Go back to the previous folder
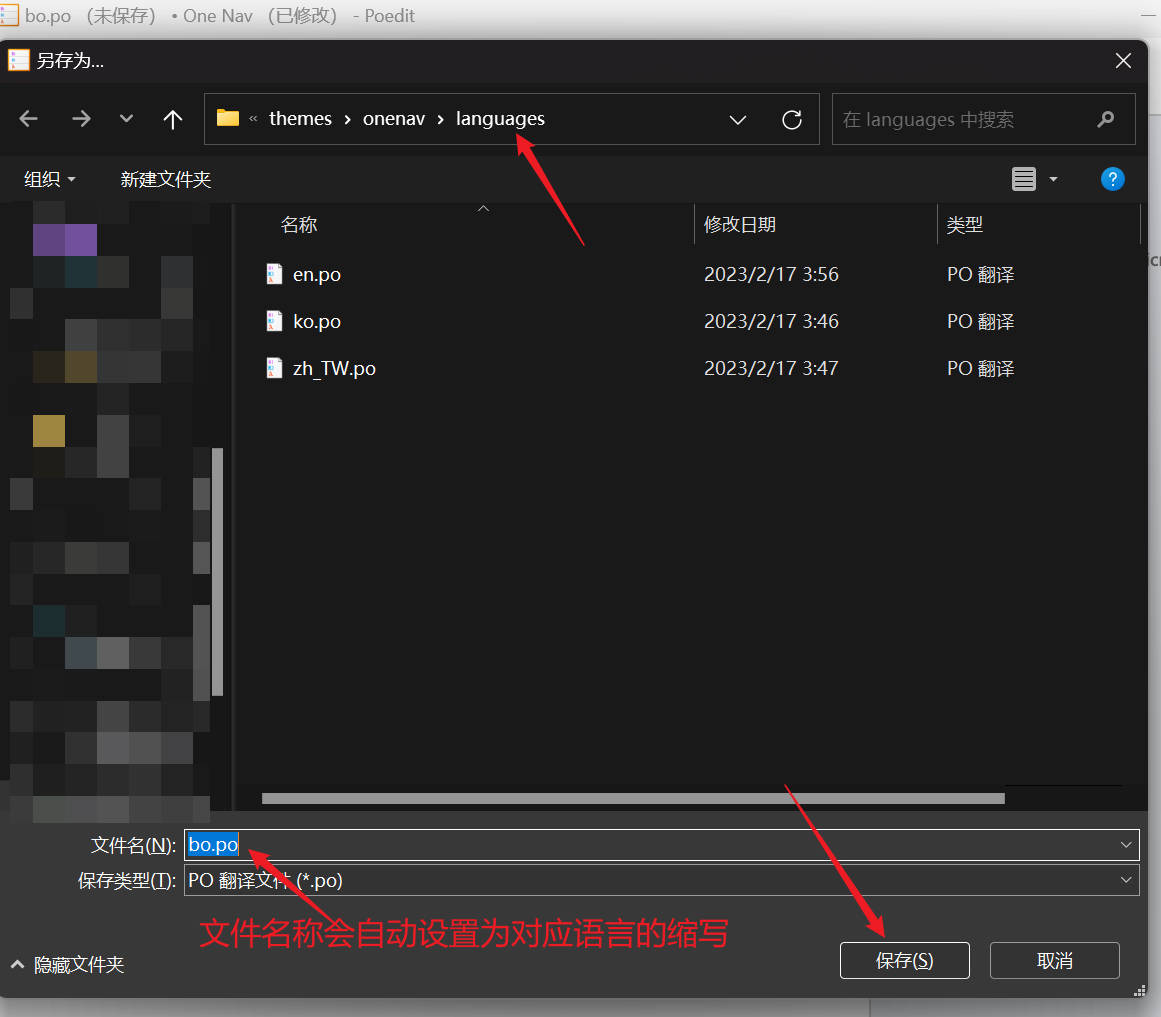Image resolution: width=1161 pixels, height=1017 pixels. [x=29, y=118]
